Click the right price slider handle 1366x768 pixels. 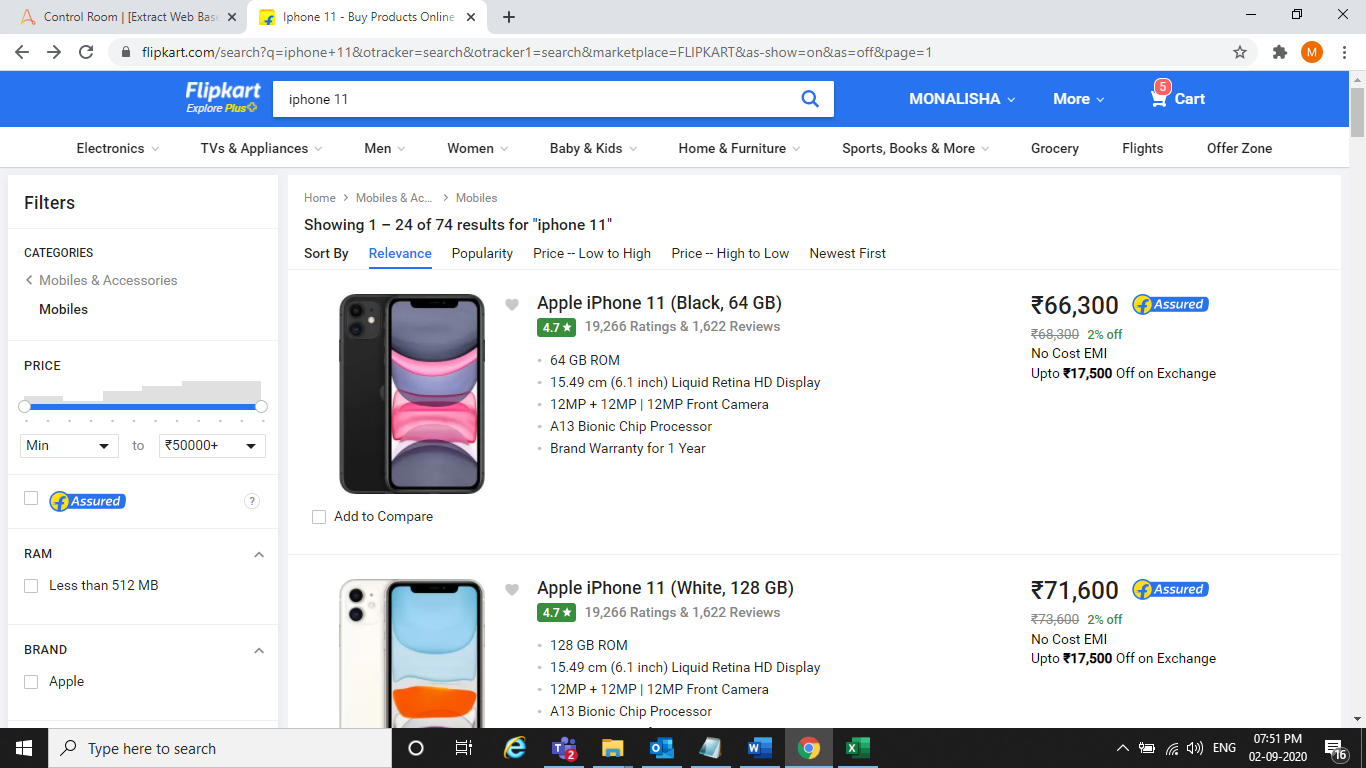tap(261, 406)
